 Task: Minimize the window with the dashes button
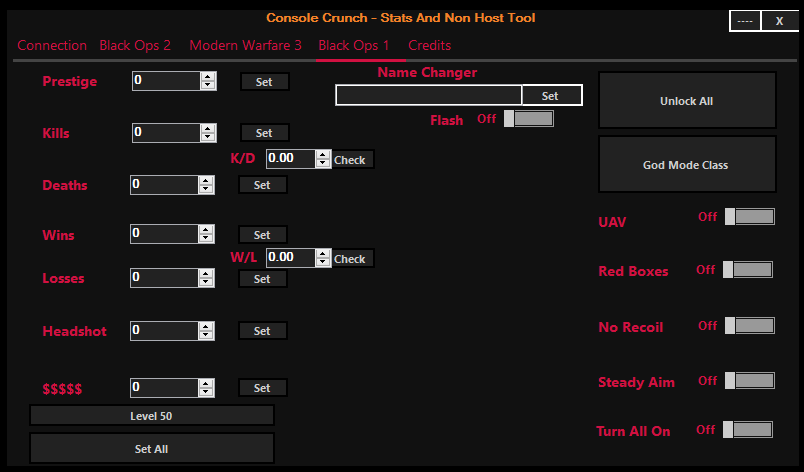pyautogui.click(x=745, y=21)
